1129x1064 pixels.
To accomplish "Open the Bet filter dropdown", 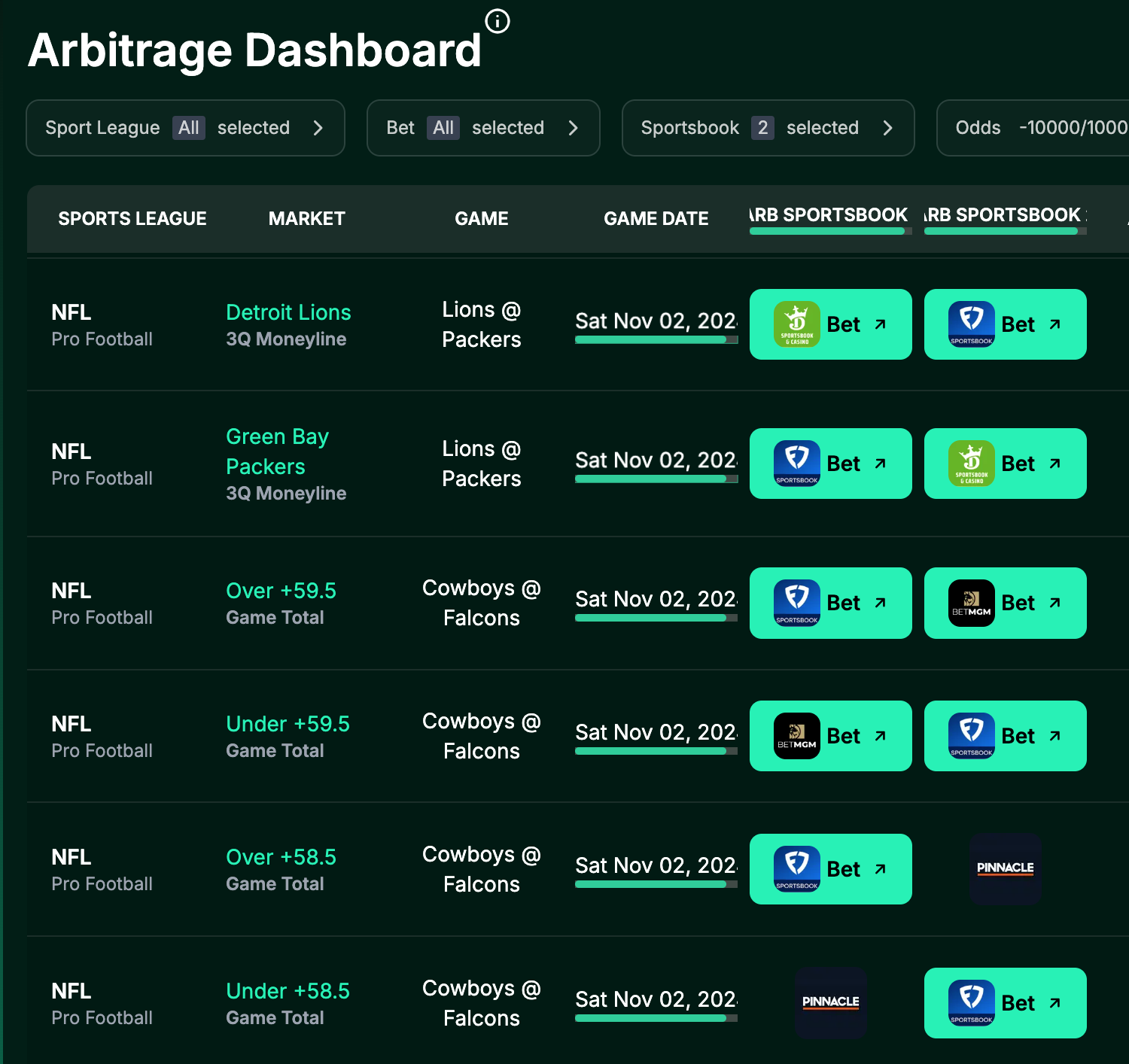I will tap(482, 128).
